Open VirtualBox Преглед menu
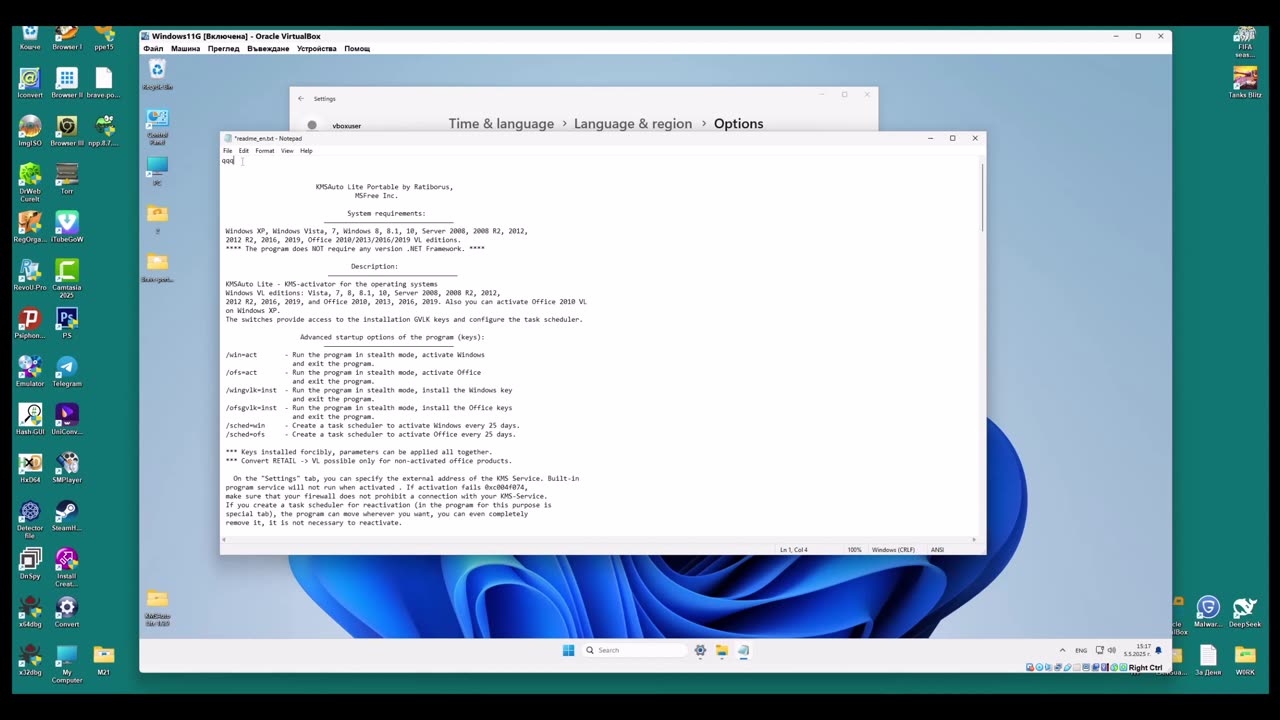The width and height of the screenshot is (1280, 720). [223, 48]
